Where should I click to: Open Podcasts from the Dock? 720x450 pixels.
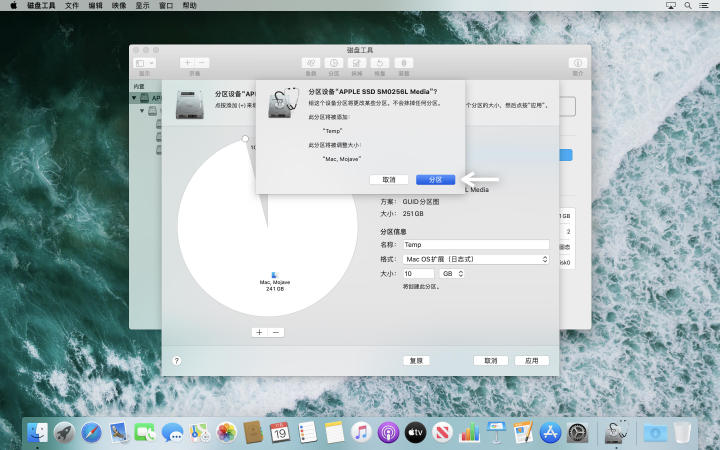(388, 433)
